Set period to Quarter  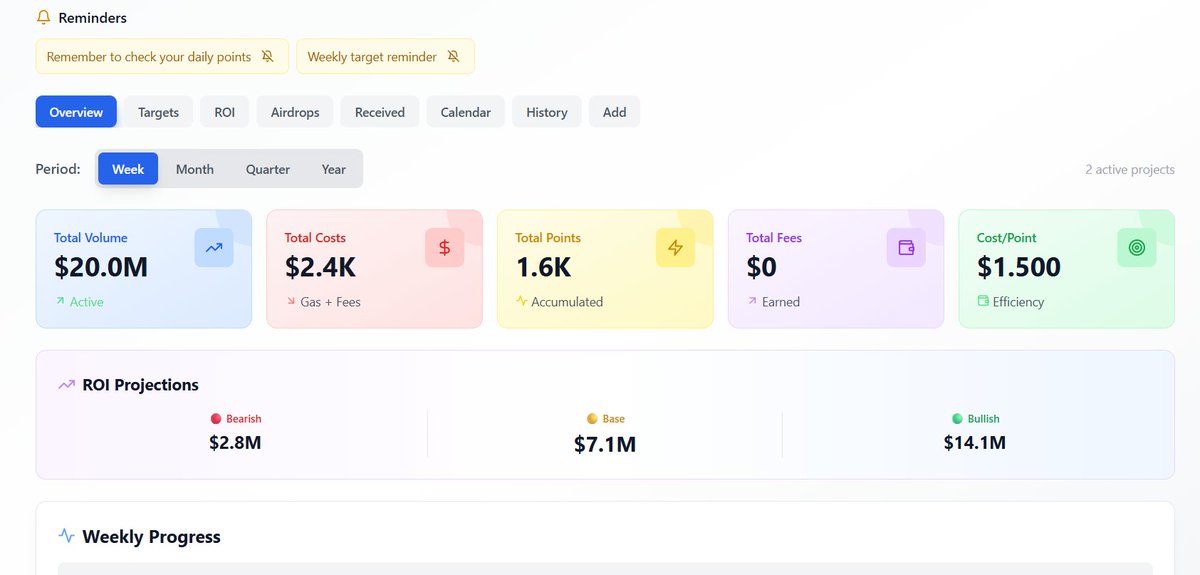coord(268,169)
